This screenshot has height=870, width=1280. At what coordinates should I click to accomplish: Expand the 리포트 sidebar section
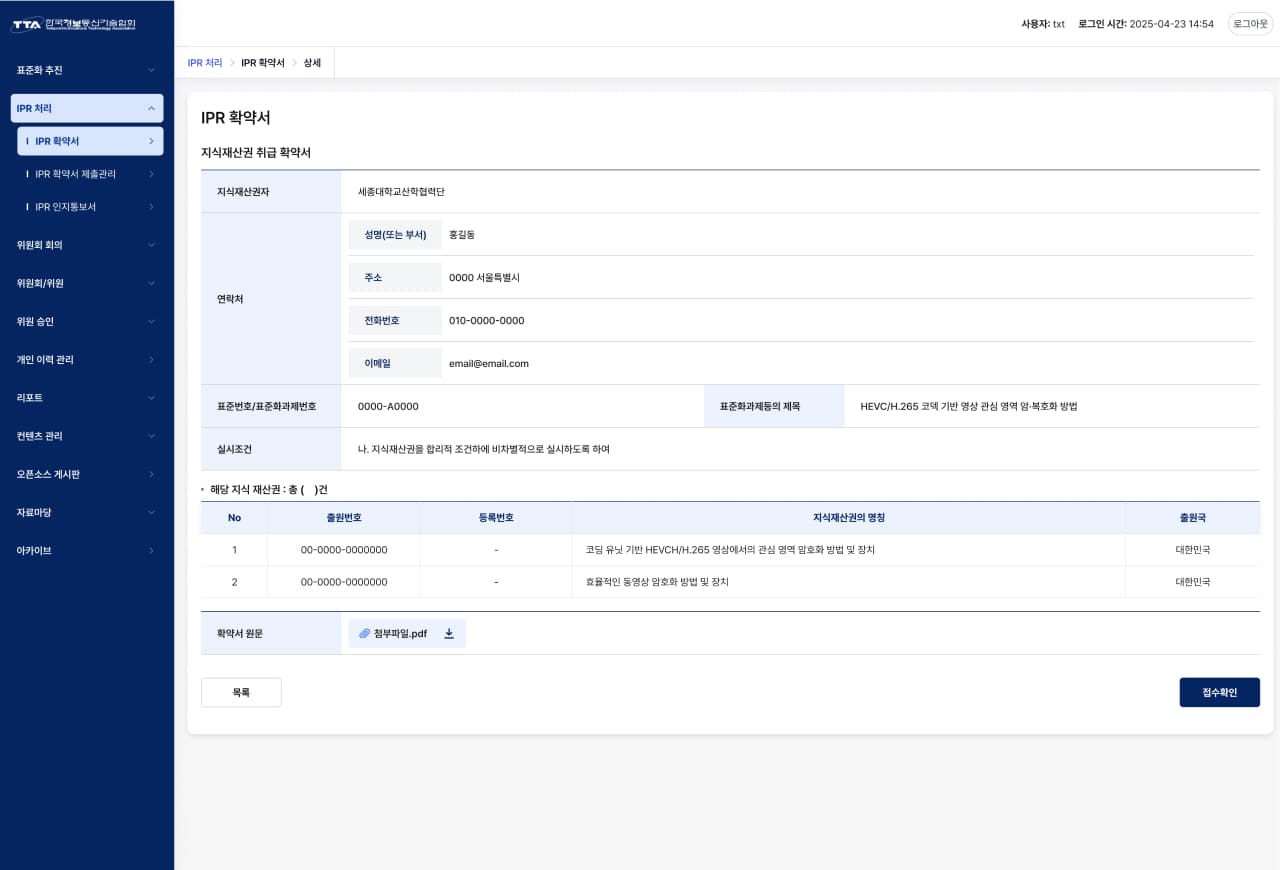click(x=87, y=398)
